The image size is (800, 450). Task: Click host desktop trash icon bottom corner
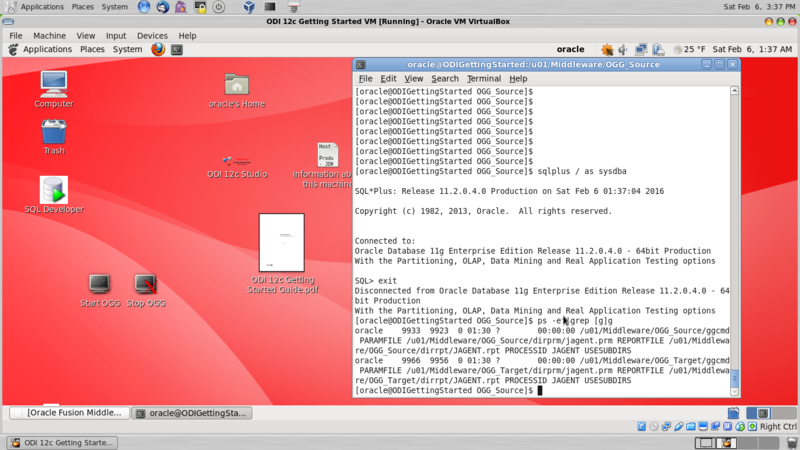click(792, 443)
